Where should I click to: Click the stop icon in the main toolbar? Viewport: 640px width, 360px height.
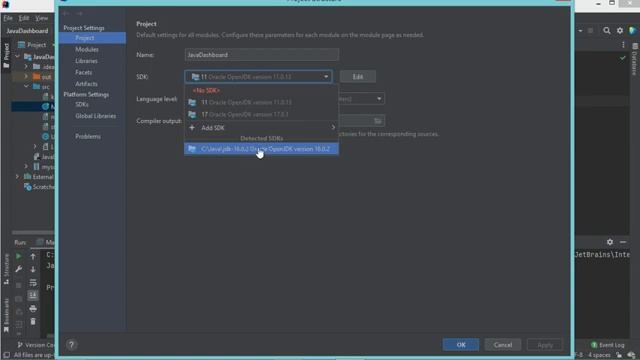[590, 31]
